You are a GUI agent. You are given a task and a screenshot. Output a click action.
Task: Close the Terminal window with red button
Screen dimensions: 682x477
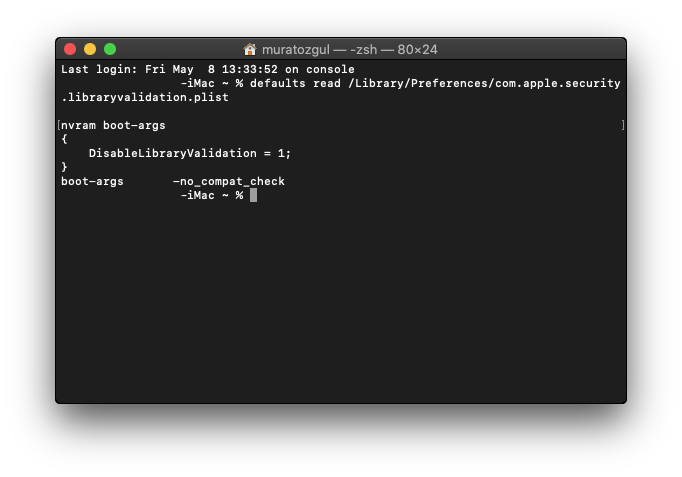coord(70,49)
